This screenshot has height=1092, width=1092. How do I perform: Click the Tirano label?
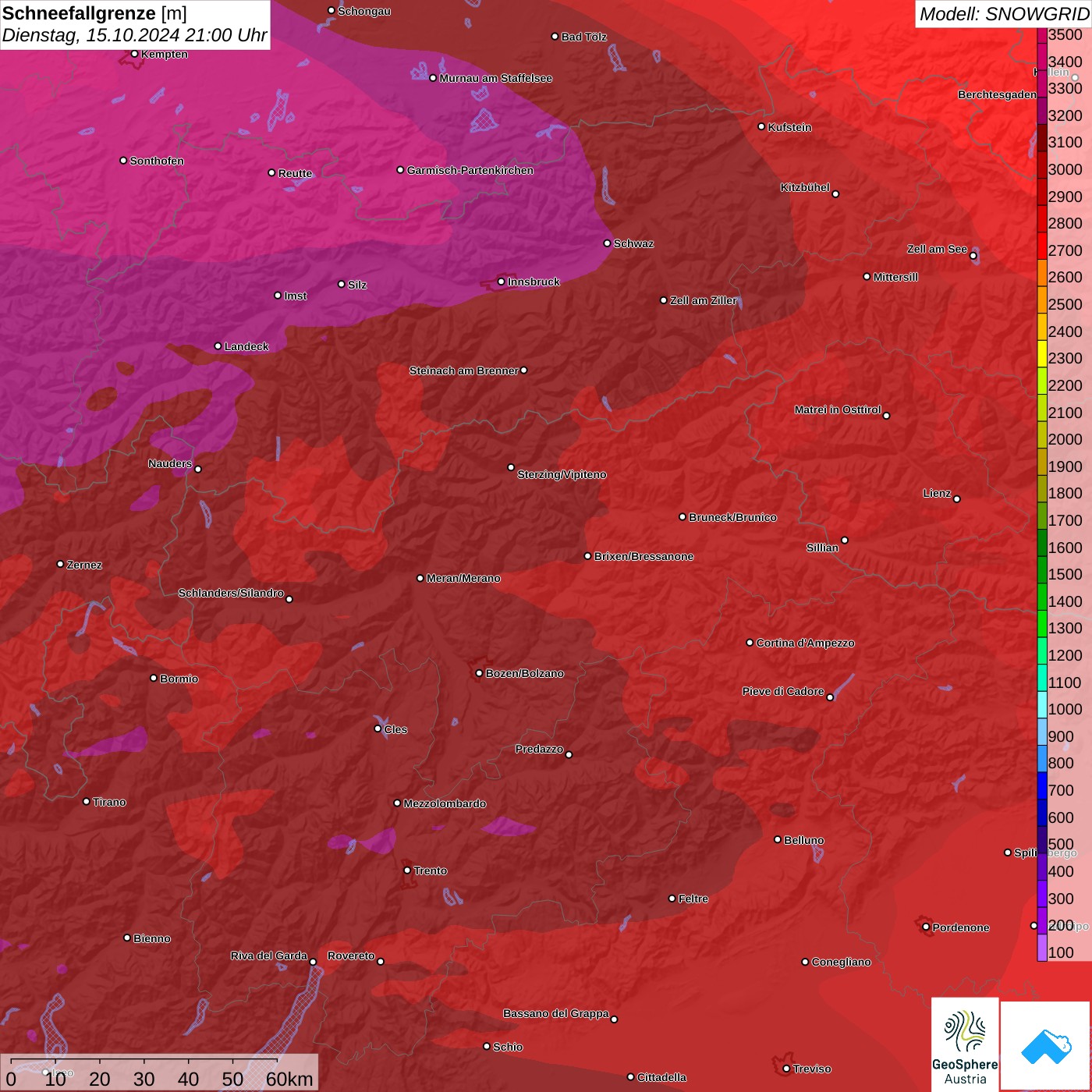click(x=109, y=802)
